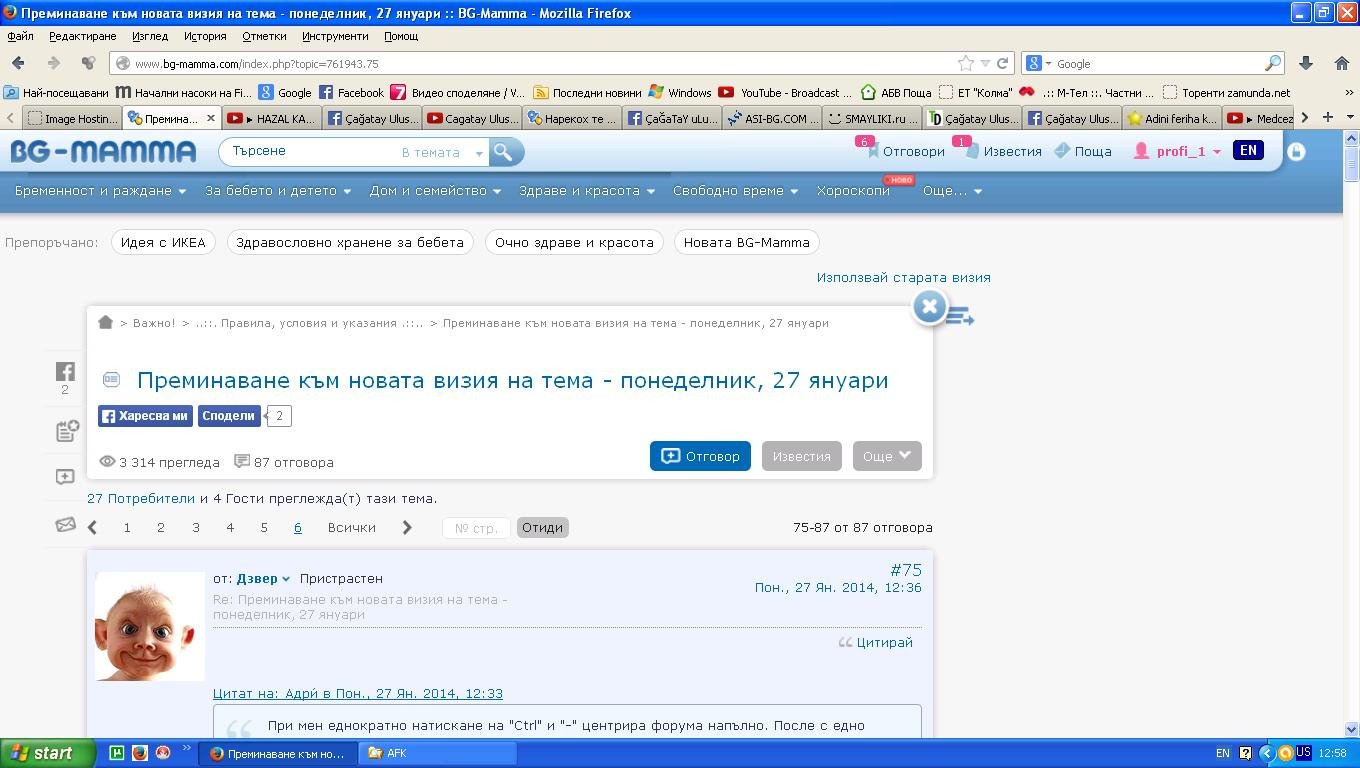Bookmark page with star icon in address bar
The width and height of the screenshot is (1360, 768).
click(965, 63)
